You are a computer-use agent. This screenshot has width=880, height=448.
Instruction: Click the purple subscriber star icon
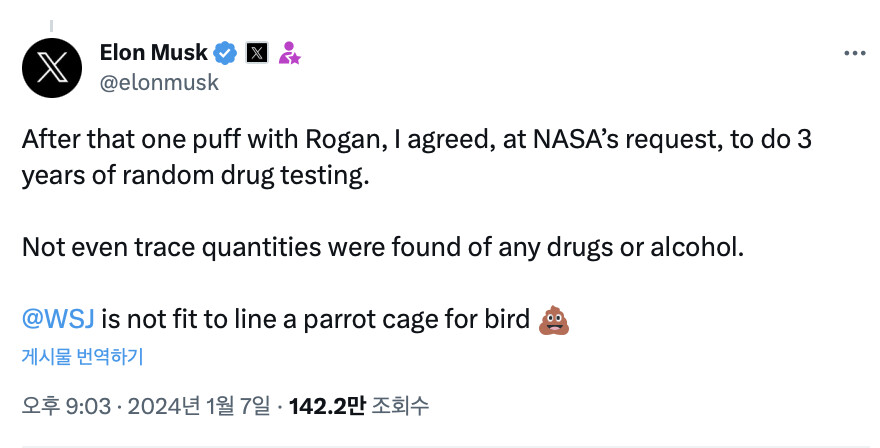click(289, 53)
